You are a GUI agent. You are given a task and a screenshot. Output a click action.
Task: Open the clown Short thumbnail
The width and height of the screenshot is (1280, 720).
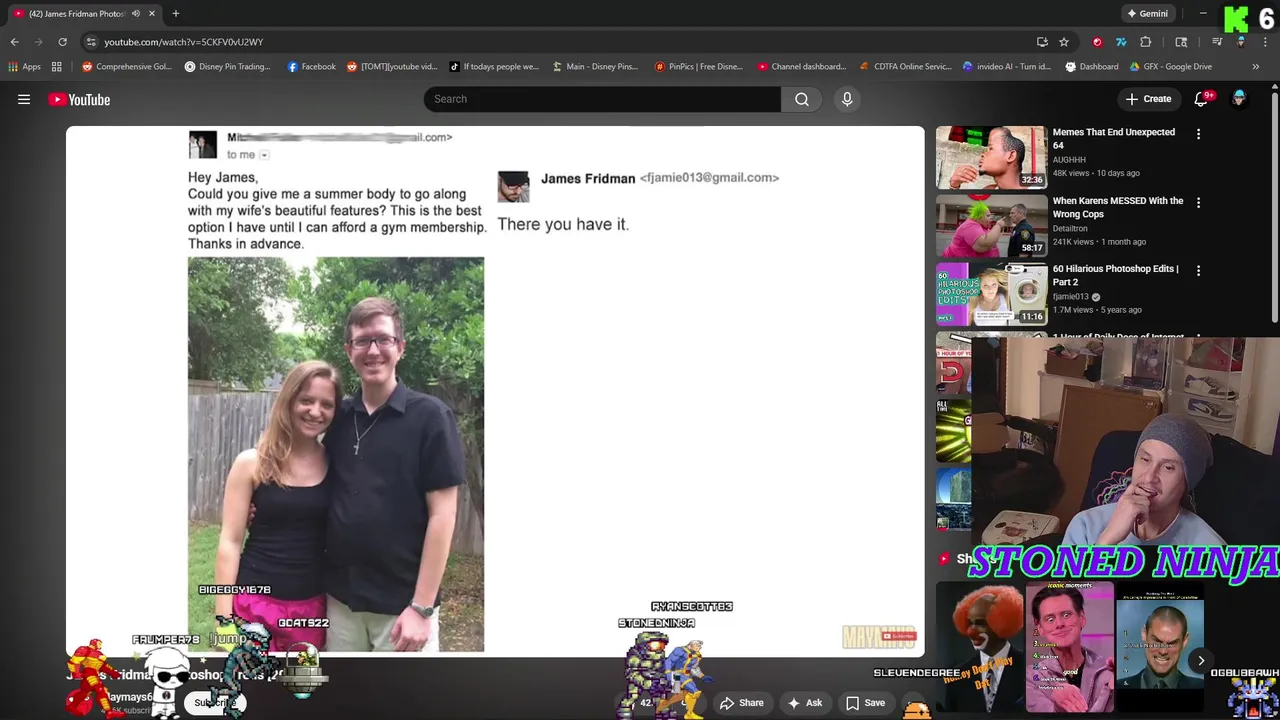979,649
